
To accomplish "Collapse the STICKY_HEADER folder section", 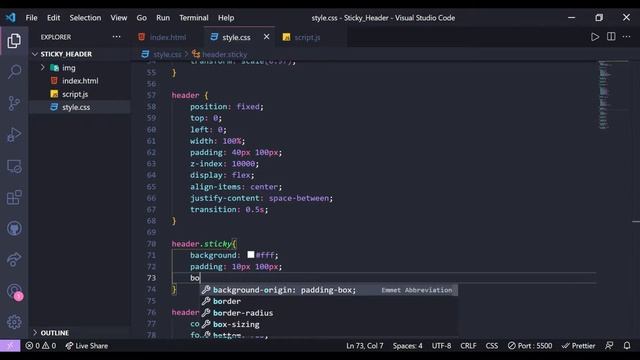I will pyautogui.click(x=66, y=54).
